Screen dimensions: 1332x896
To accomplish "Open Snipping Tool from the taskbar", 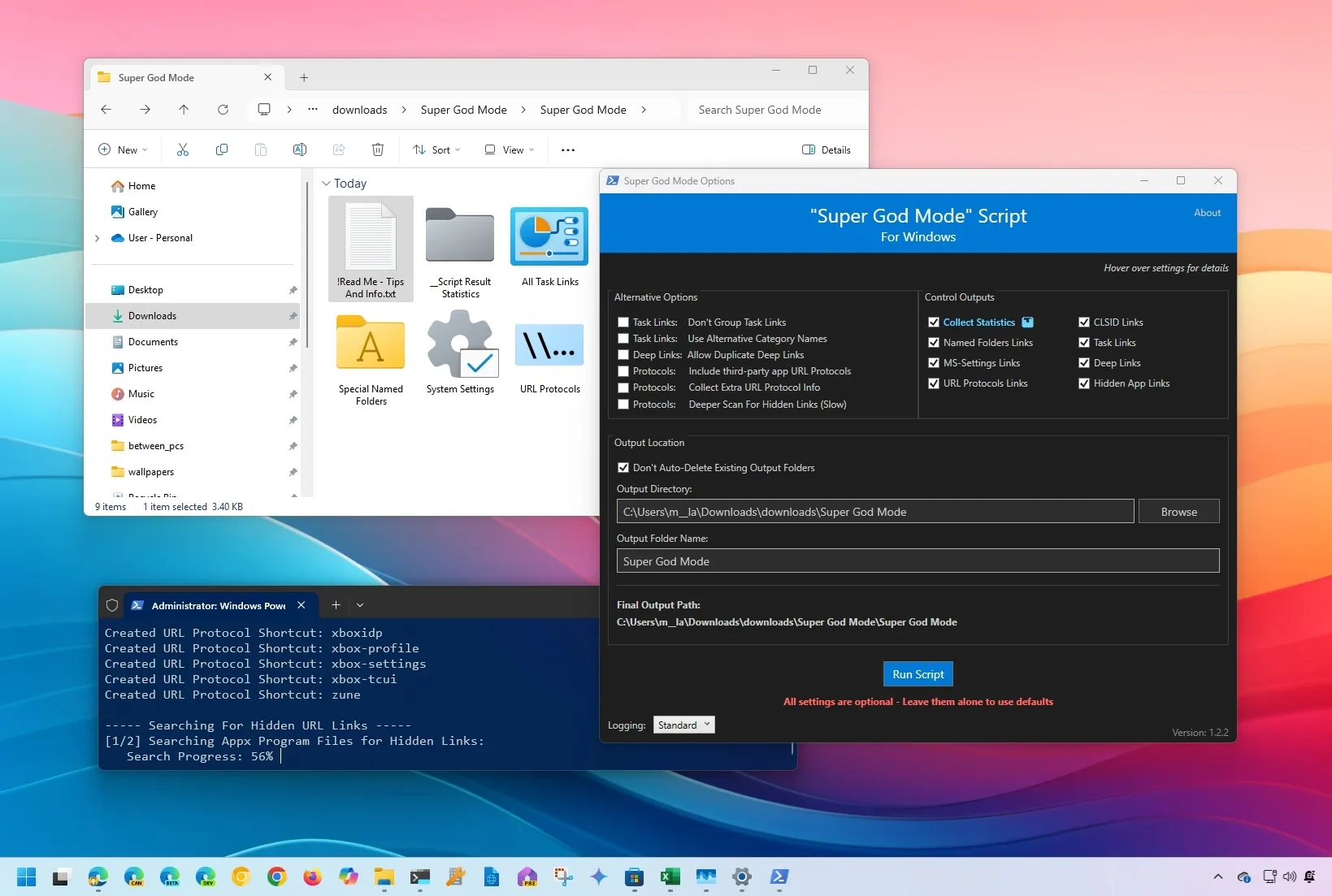I will pyautogui.click(x=563, y=877).
